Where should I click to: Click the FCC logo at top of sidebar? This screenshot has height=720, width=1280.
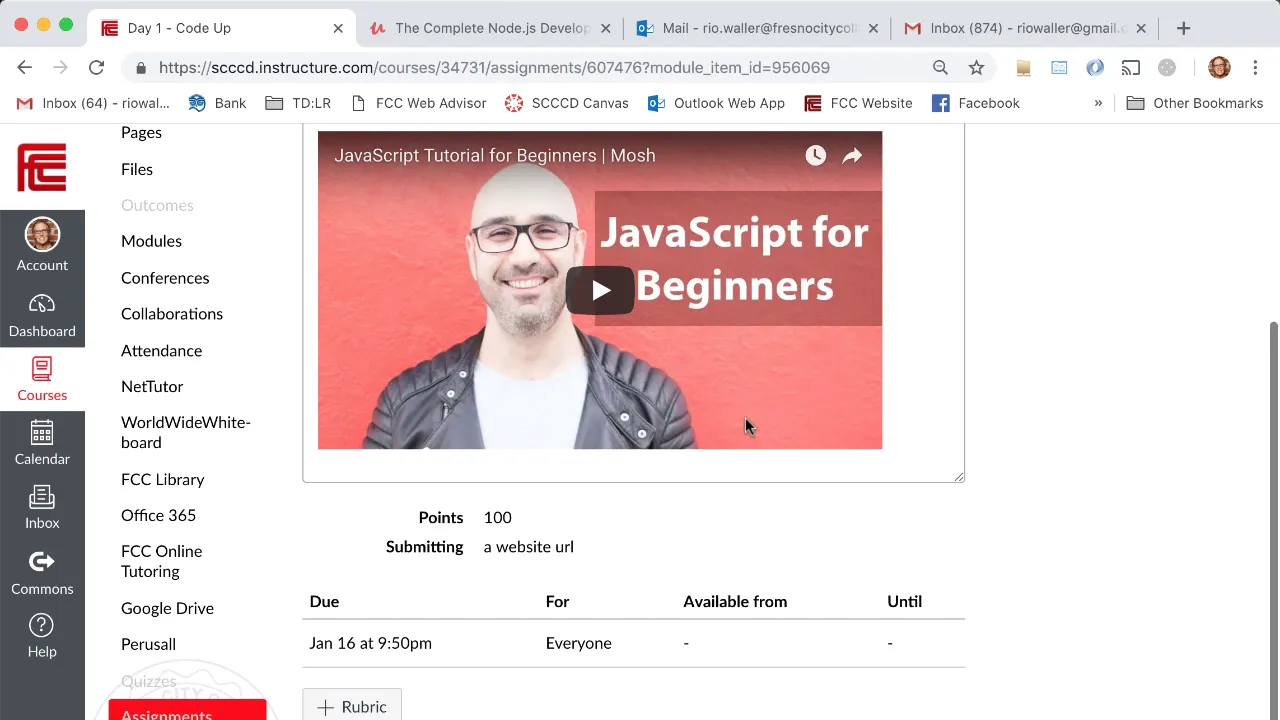tap(42, 167)
